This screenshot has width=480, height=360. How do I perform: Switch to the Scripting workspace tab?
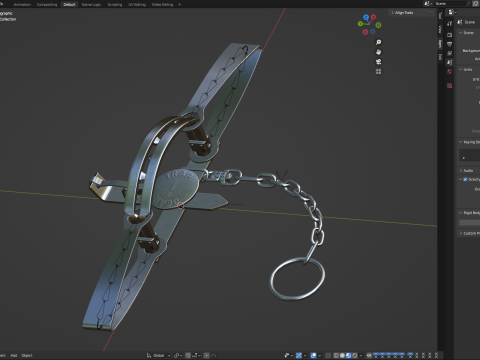coord(115,5)
